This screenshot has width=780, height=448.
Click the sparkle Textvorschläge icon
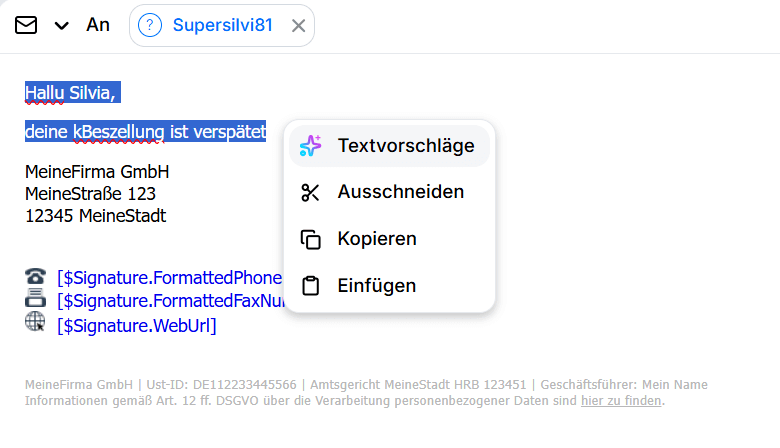[x=311, y=146]
